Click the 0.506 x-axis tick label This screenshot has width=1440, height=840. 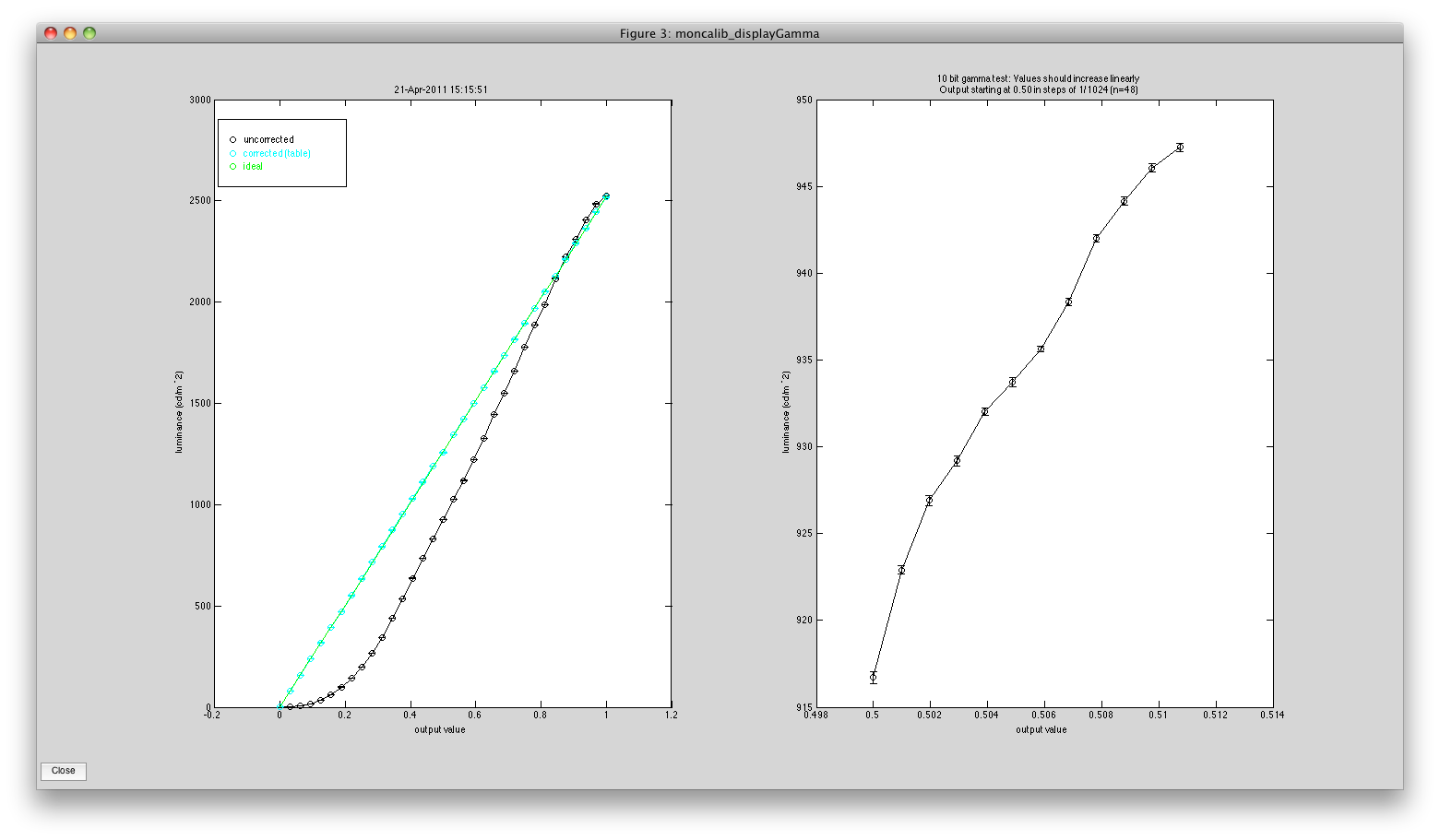coord(1044,715)
